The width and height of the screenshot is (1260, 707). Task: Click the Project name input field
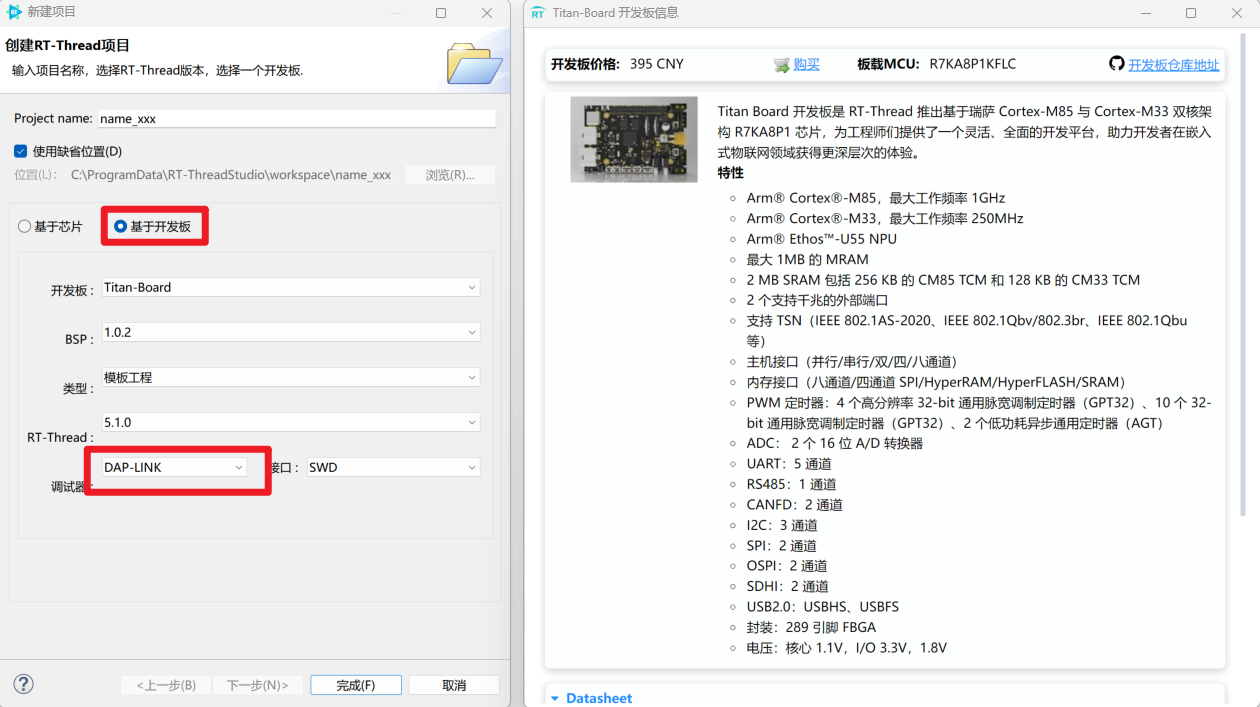pyautogui.click(x=297, y=118)
